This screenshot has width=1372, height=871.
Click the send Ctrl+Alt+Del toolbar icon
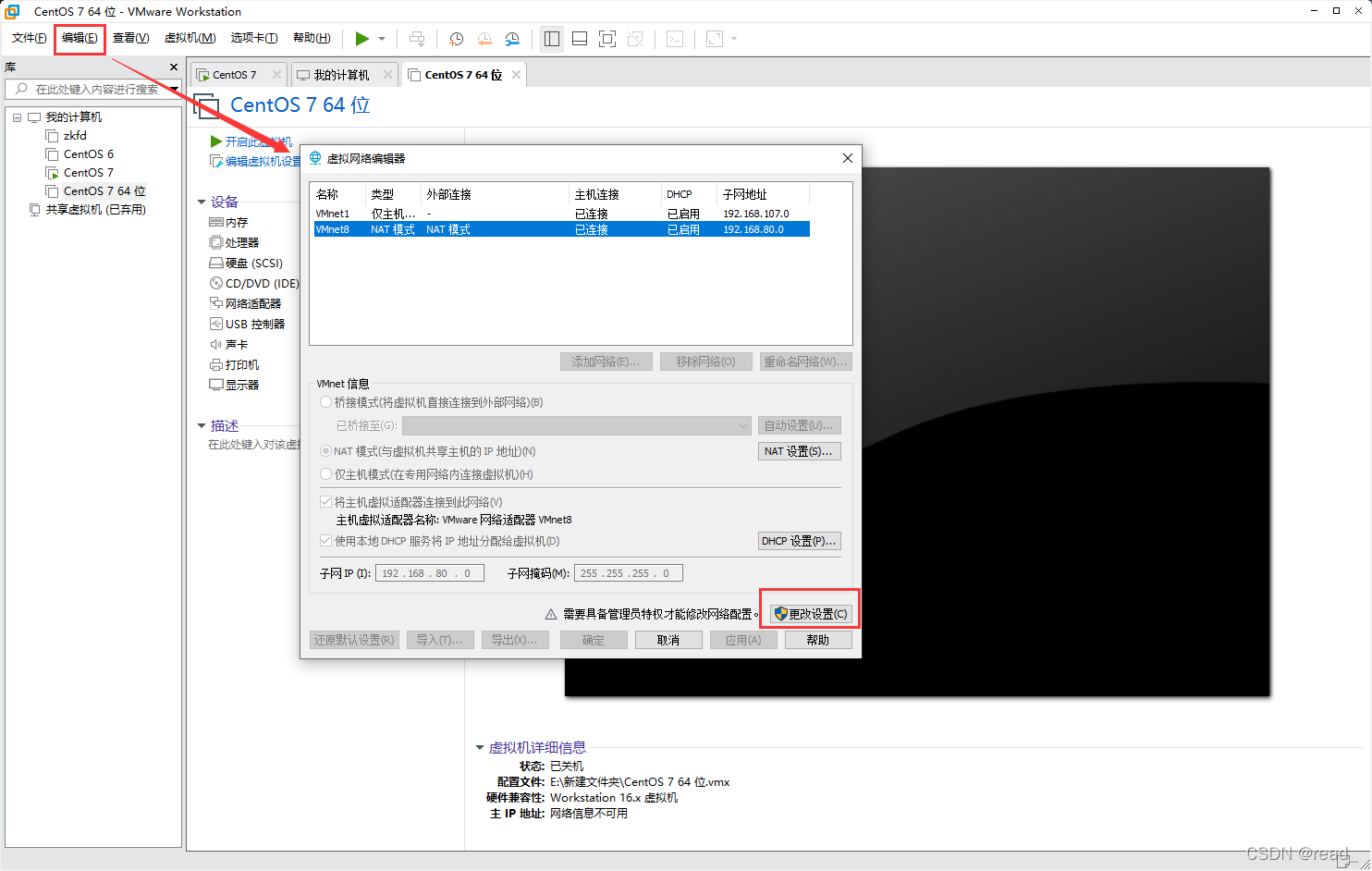click(x=417, y=39)
